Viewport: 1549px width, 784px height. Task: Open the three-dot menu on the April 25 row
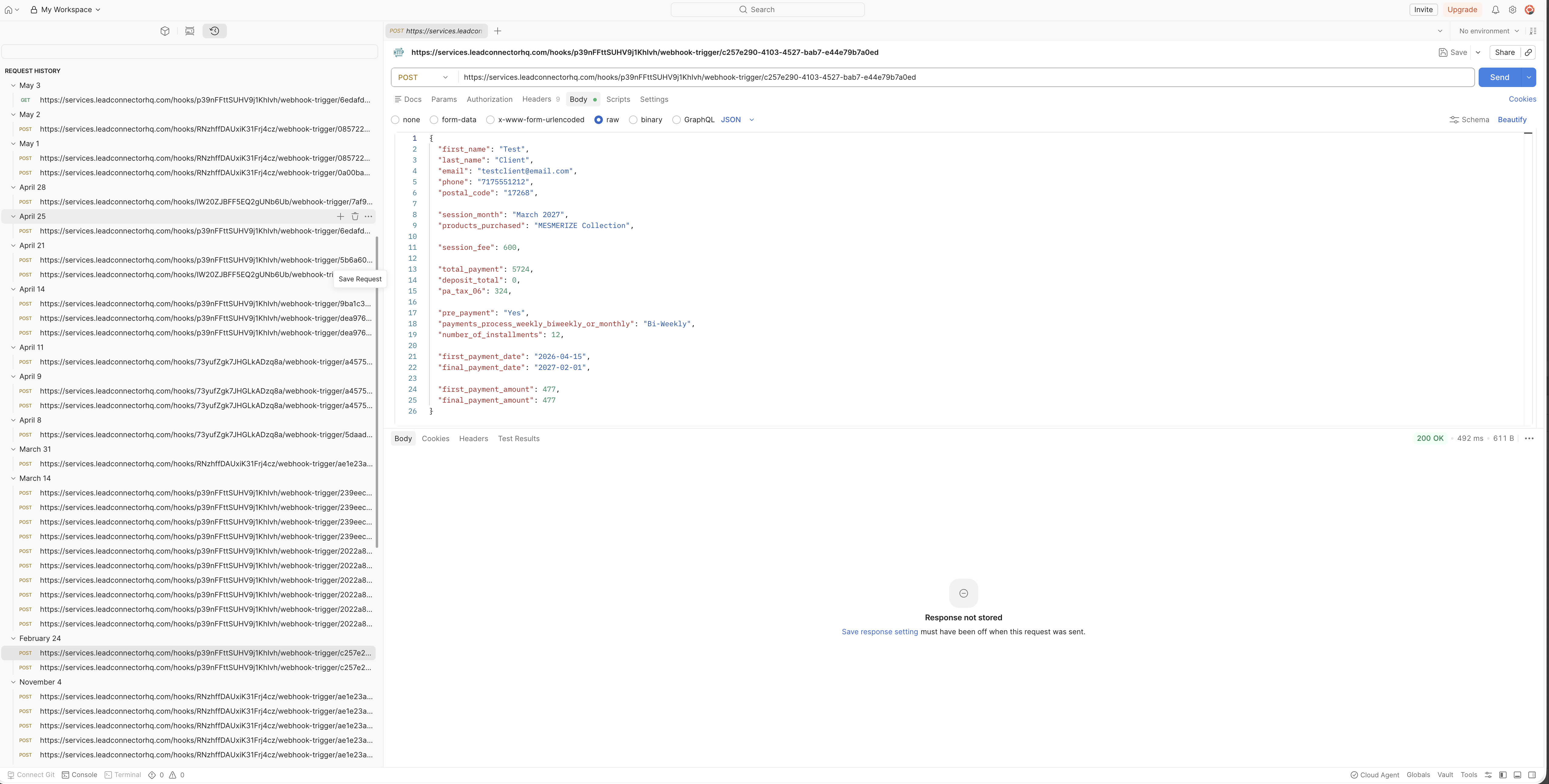(369, 216)
